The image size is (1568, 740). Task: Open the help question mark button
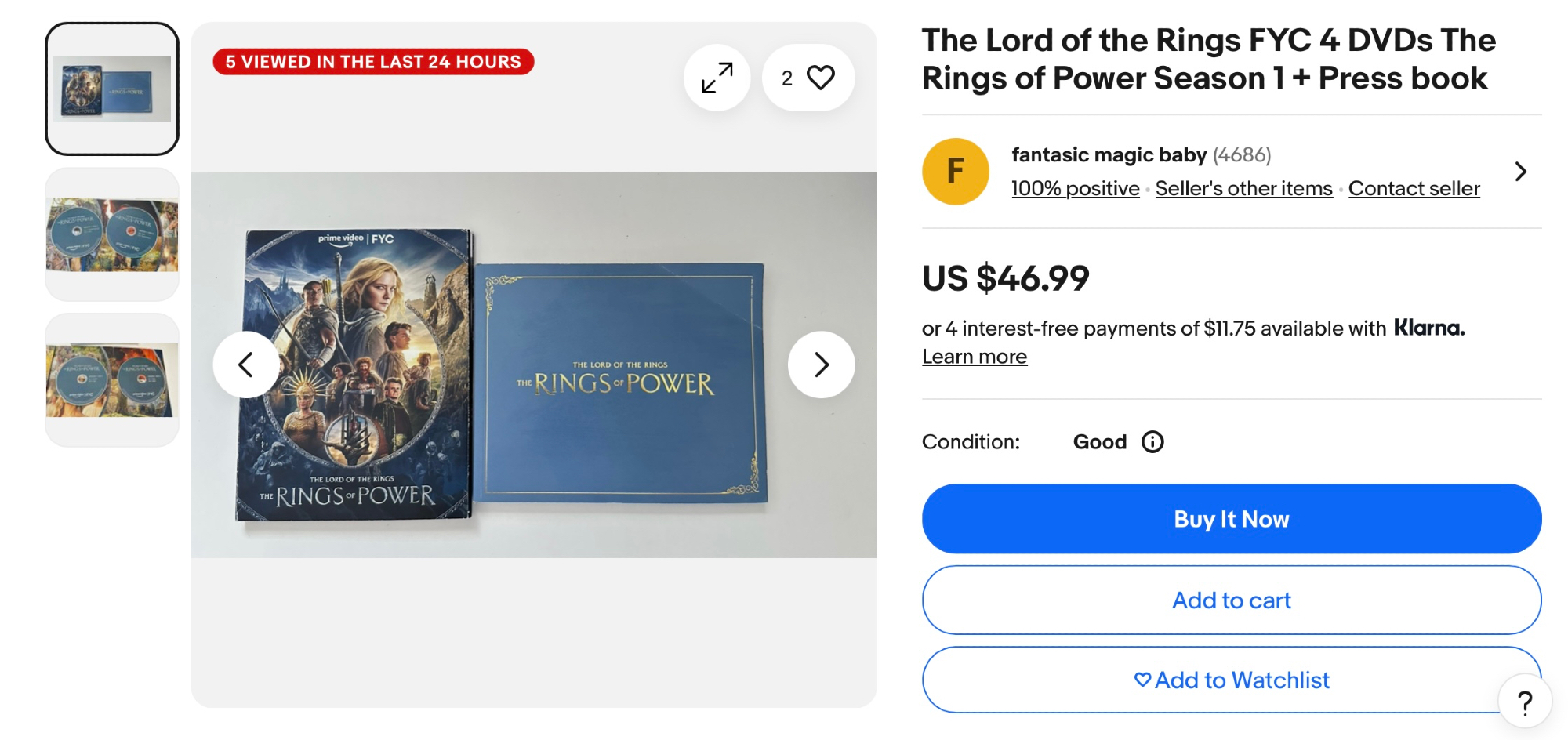click(x=1524, y=702)
